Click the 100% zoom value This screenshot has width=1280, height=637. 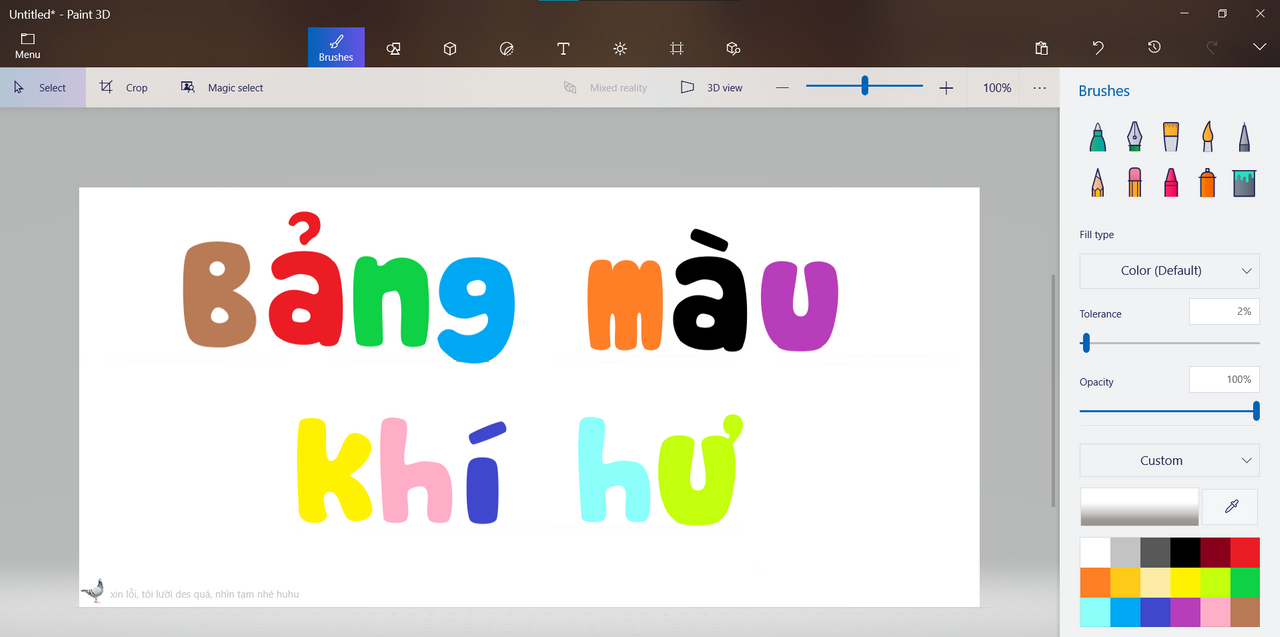pyautogui.click(x=997, y=88)
